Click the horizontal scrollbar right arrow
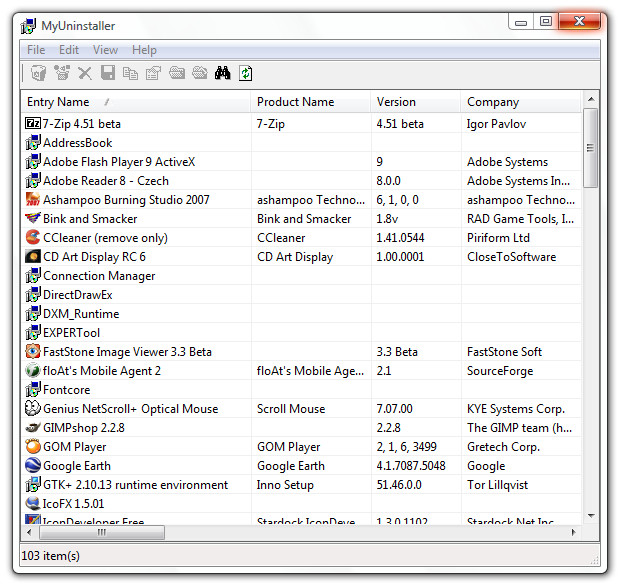This screenshot has height=587, width=624. [574, 532]
